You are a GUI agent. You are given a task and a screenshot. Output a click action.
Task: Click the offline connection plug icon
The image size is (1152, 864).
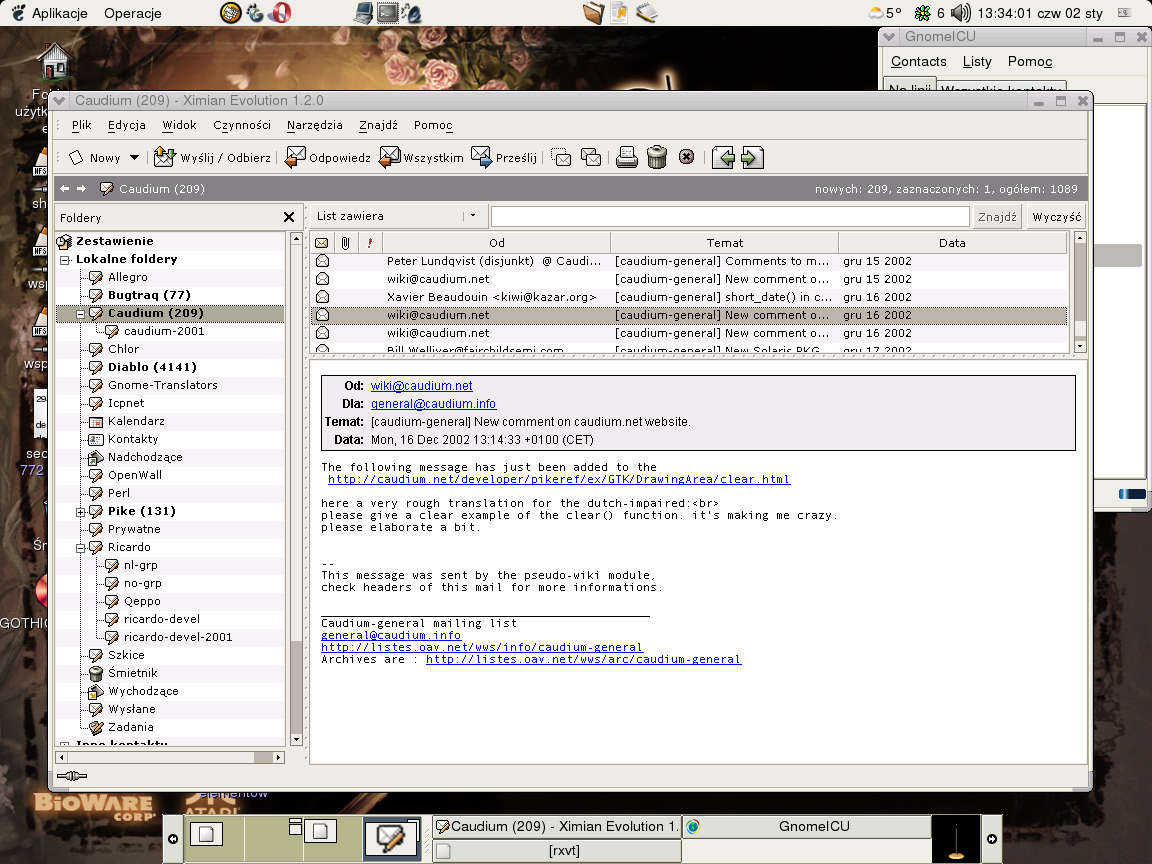(x=71, y=776)
